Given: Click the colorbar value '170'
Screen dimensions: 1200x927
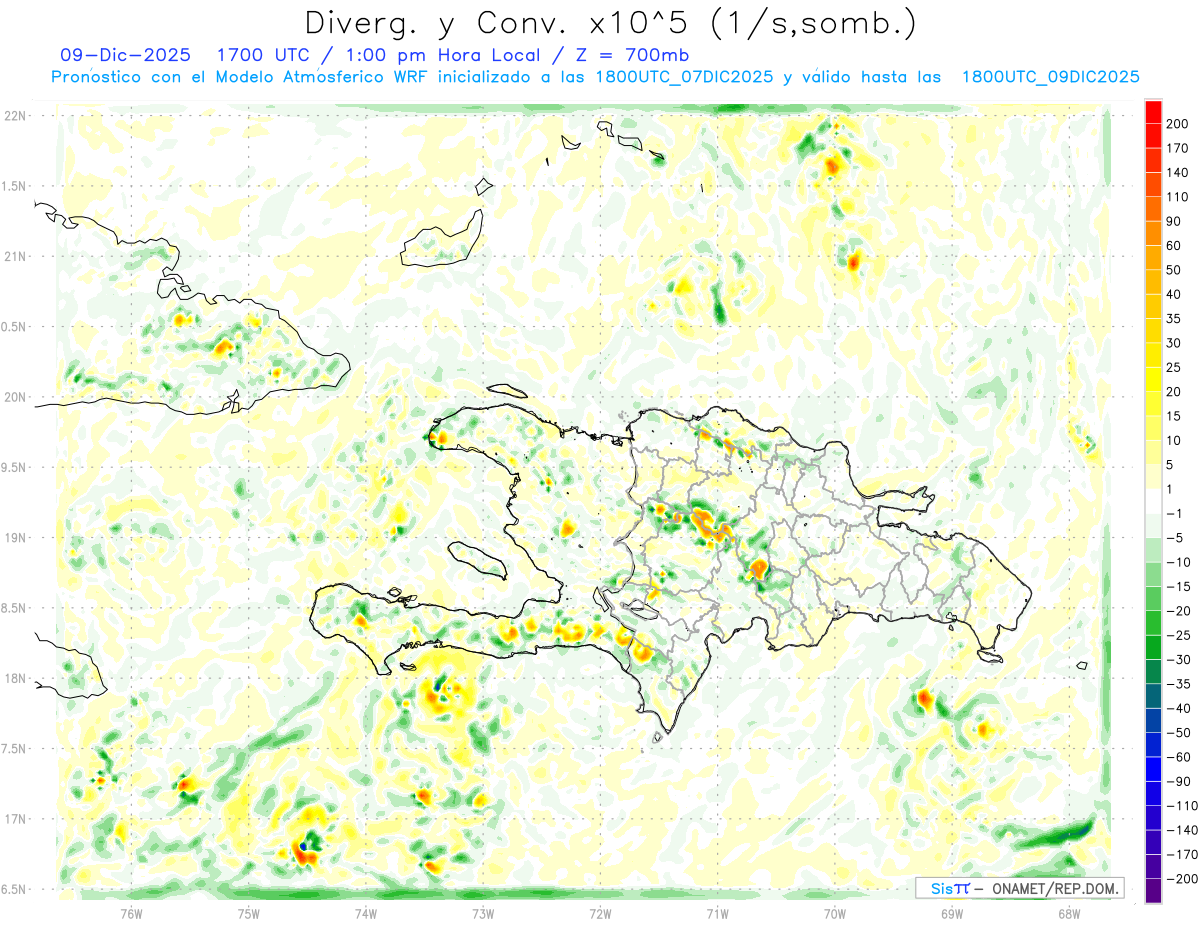Looking at the screenshot, I should pos(1178,148).
